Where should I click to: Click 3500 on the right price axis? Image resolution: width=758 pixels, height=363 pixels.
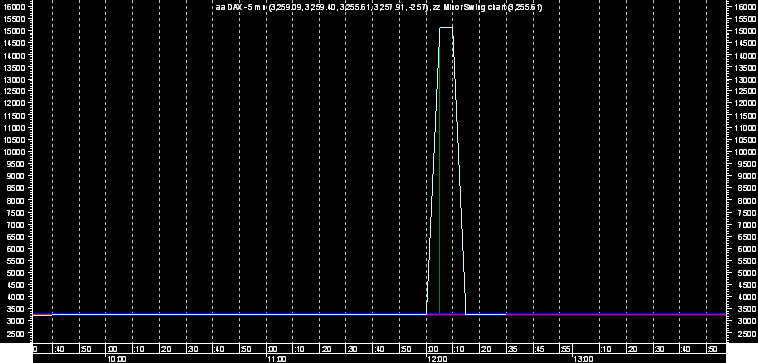point(746,309)
